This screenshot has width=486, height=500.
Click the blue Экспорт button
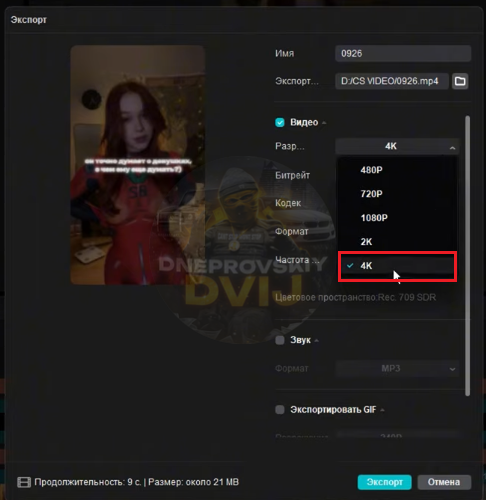coord(385,482)
